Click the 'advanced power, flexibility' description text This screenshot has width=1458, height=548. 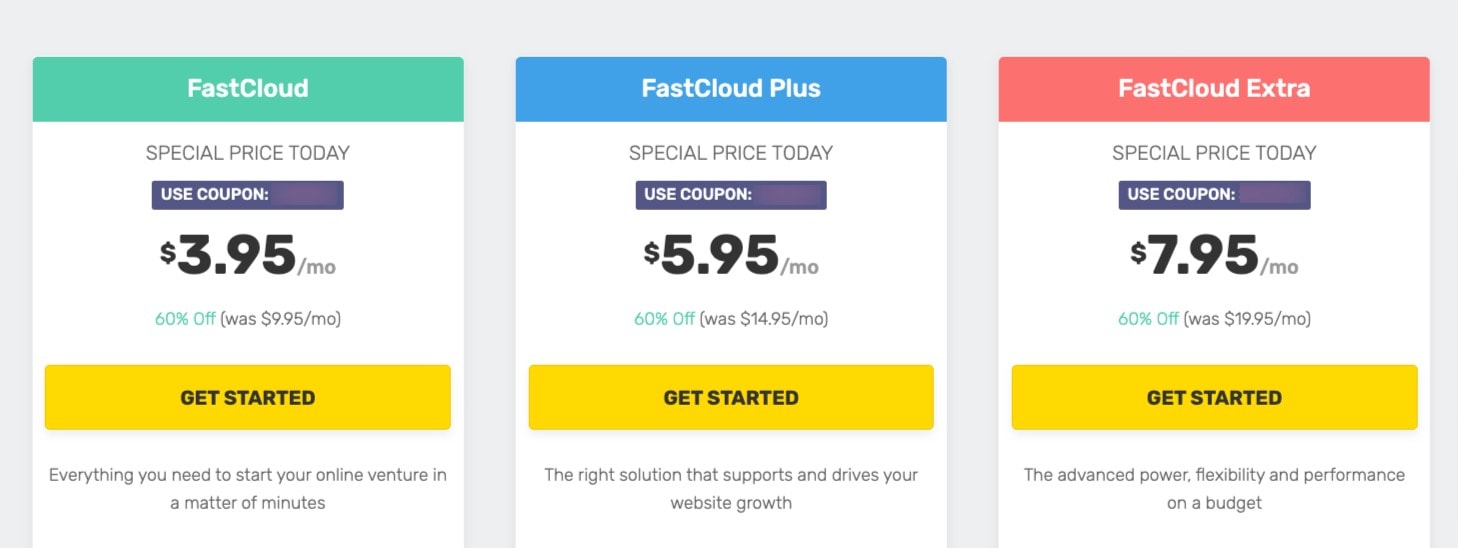tap(1214, 488)
